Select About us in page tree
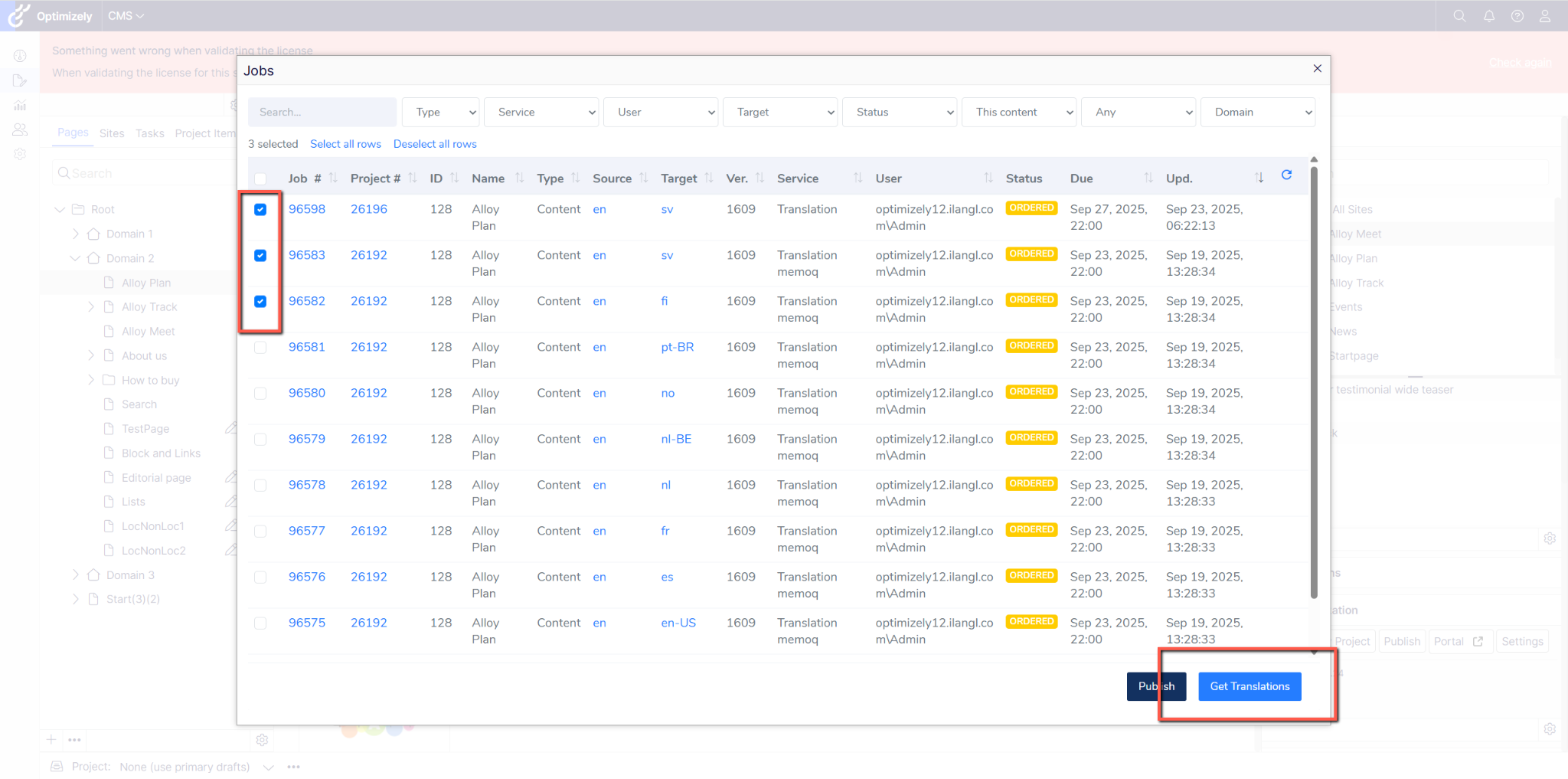The height and width of the screenshot is (779, 1568). pos(144,356)
